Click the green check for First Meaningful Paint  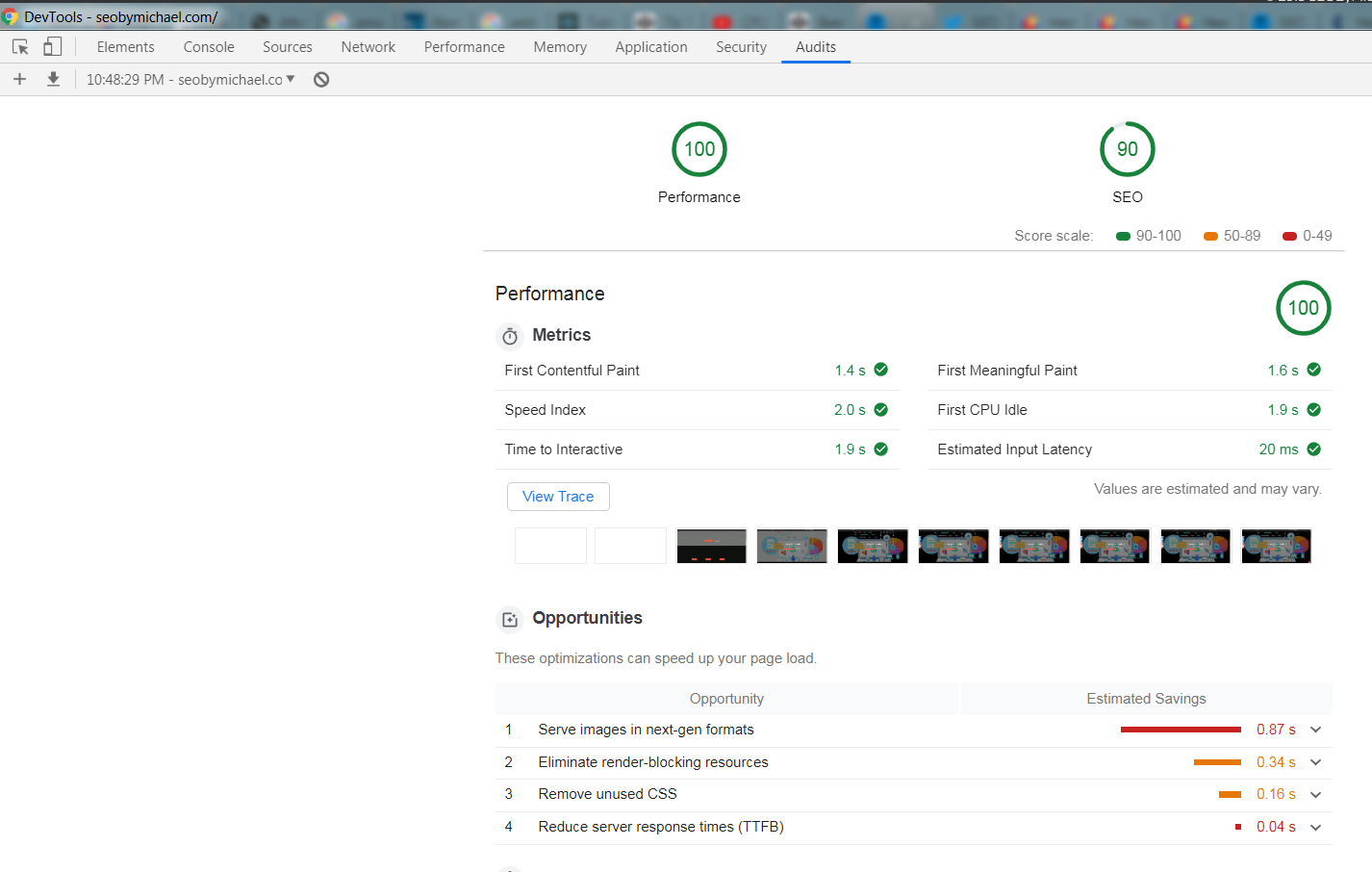pos(1314,370)
